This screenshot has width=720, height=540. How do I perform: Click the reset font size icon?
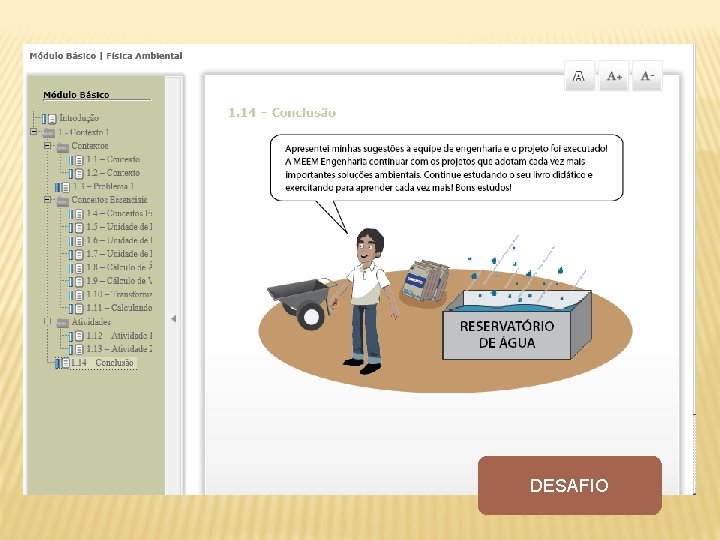point(579,76)
